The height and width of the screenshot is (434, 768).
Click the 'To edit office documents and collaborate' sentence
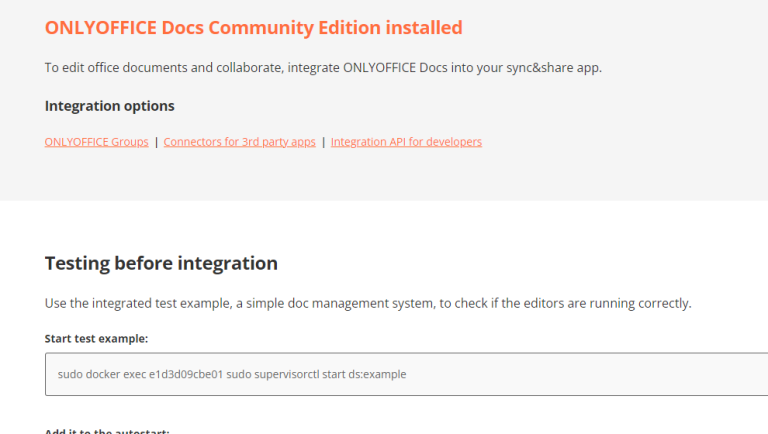click(x=323, y=68)
